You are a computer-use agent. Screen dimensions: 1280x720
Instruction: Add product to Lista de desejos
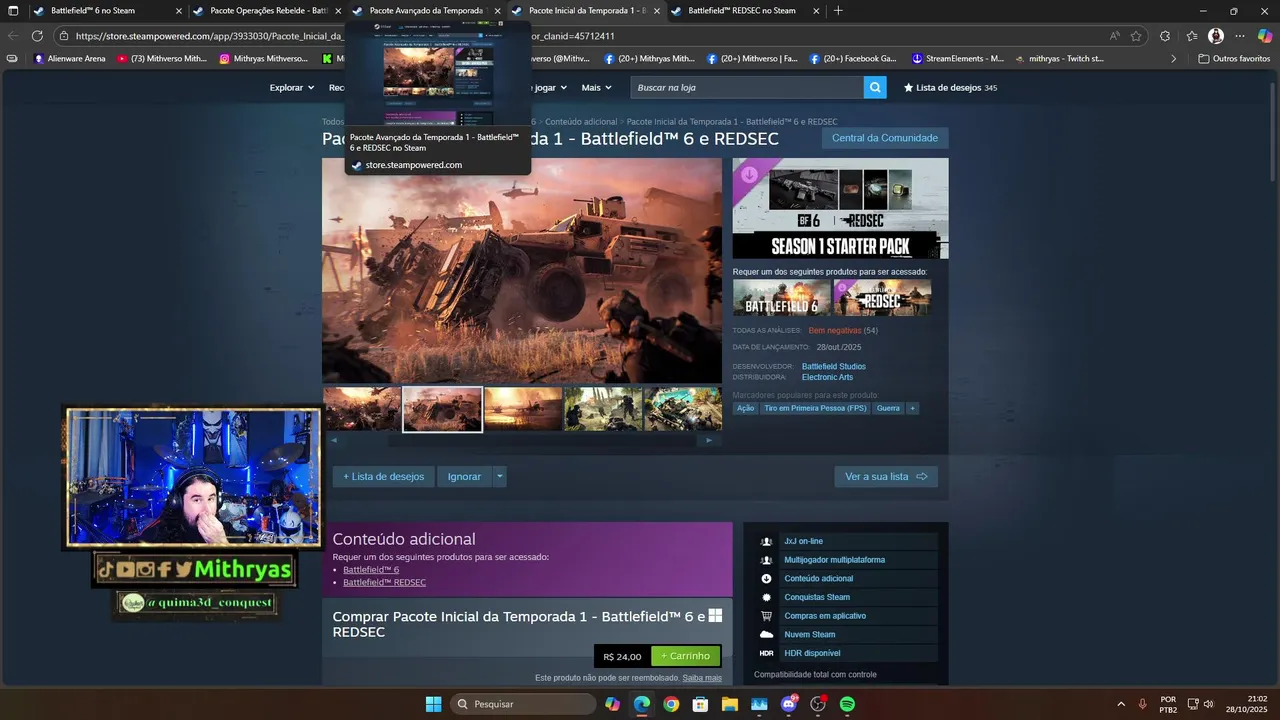[x=384, y=477]
